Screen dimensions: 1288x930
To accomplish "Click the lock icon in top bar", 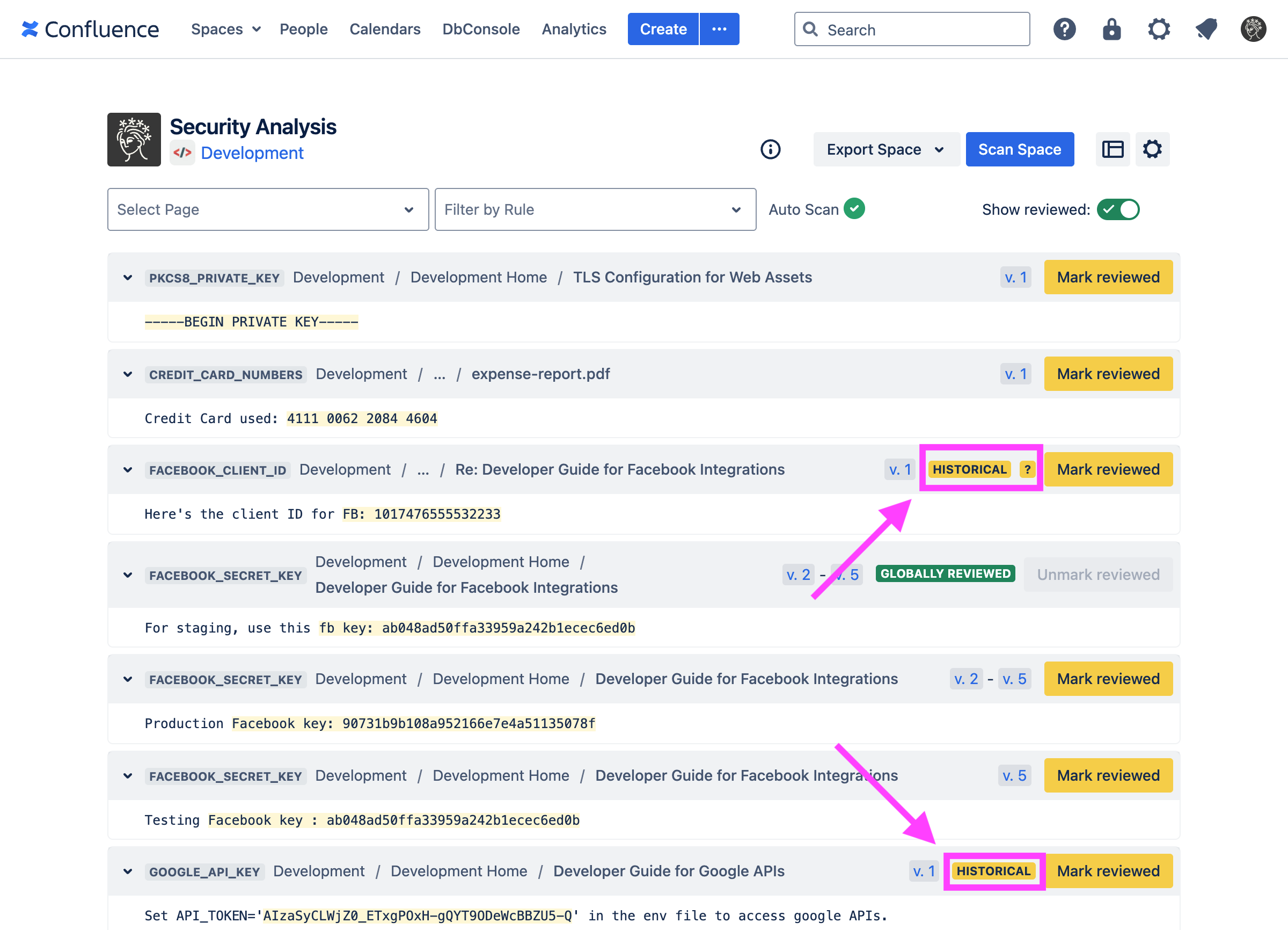I will pyautogui.click(x=1111, y=29).
